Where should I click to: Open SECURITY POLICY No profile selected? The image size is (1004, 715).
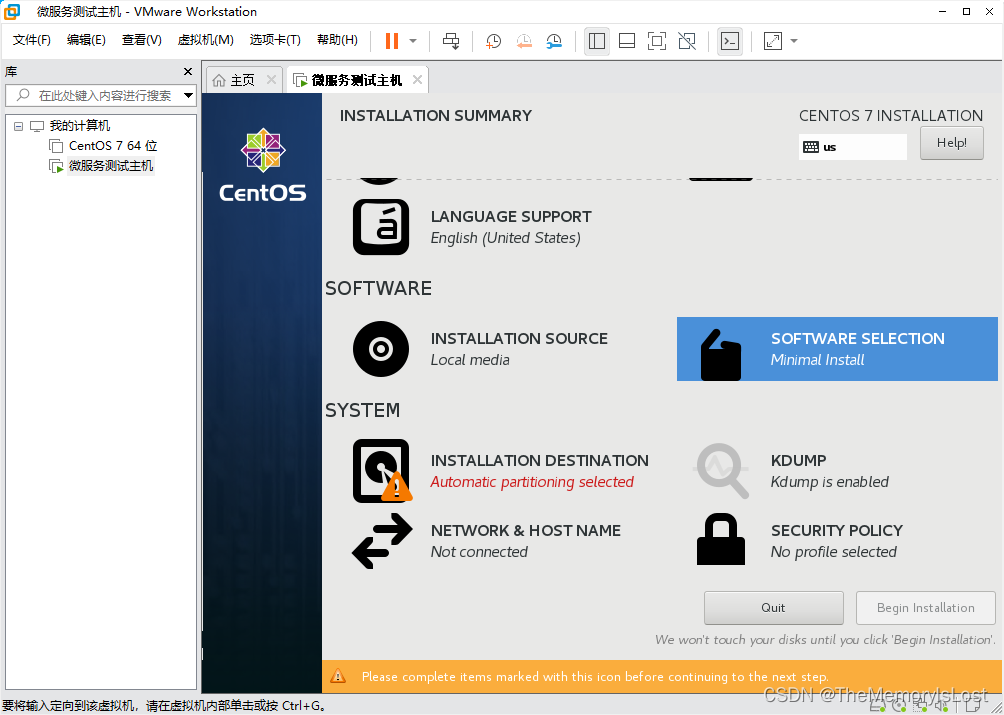point(837,541)
